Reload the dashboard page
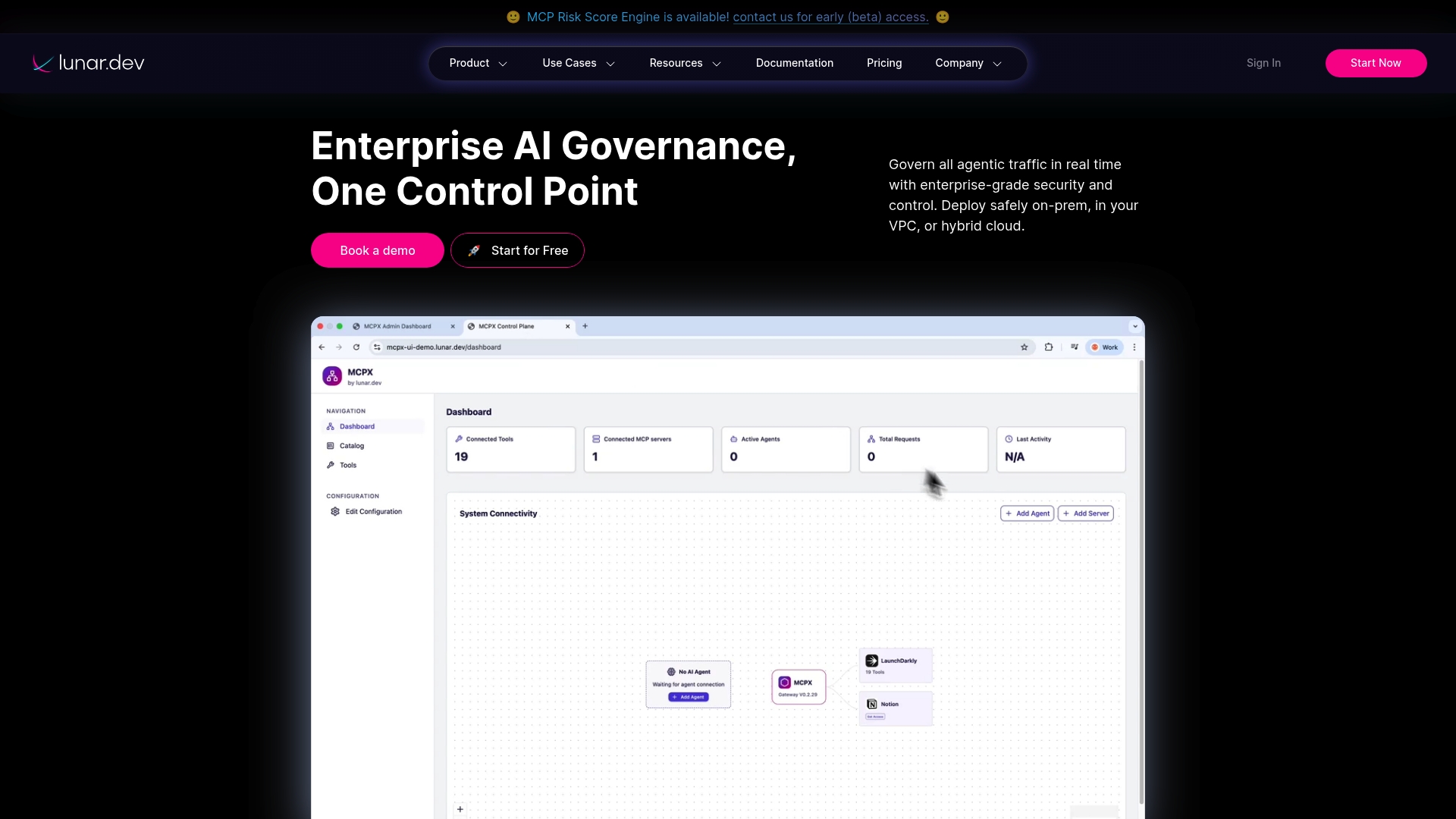This screenshot has height=819, width=1456. [356, 347]
